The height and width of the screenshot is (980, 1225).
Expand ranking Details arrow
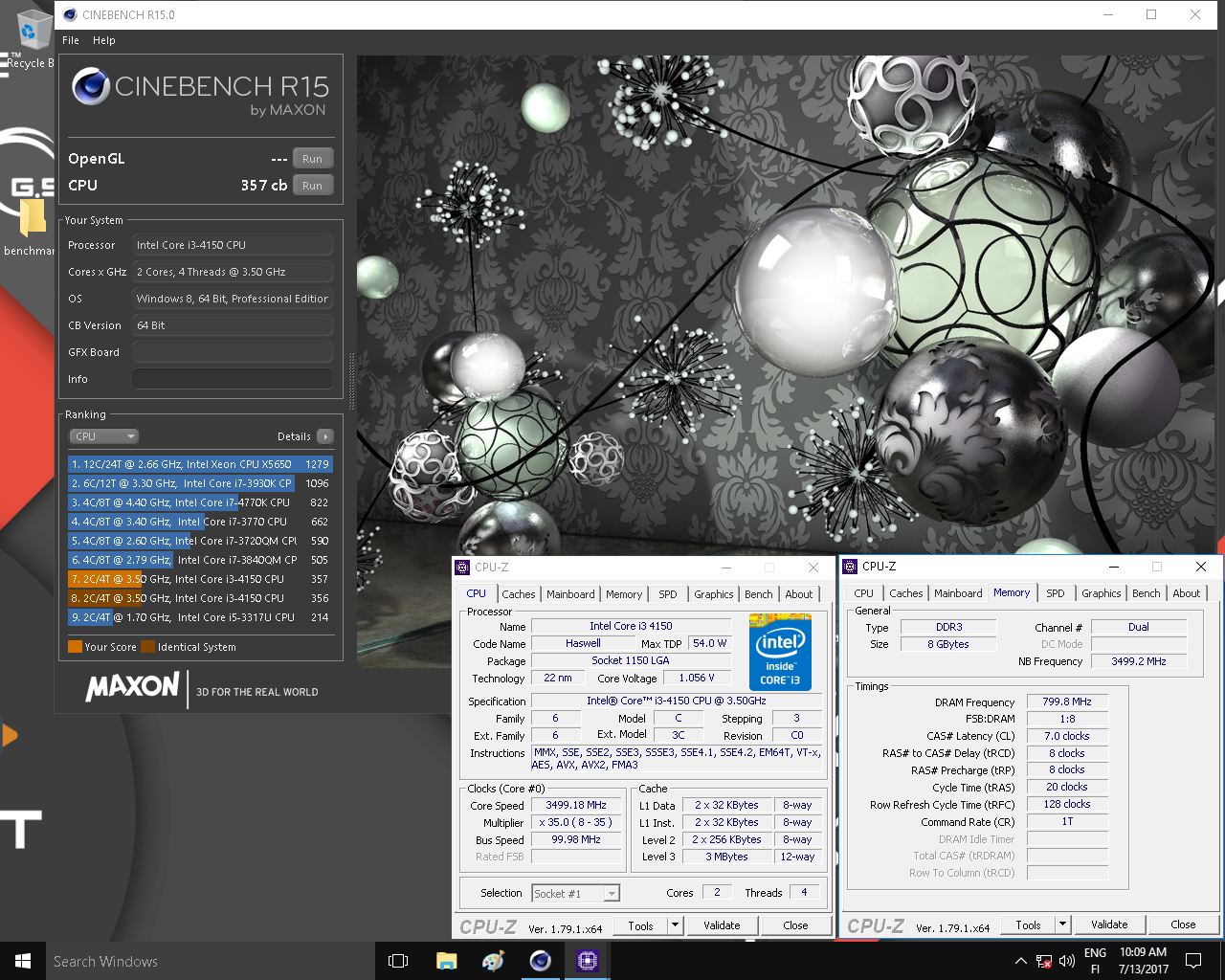pyautogui.click(x=325, y=436)
